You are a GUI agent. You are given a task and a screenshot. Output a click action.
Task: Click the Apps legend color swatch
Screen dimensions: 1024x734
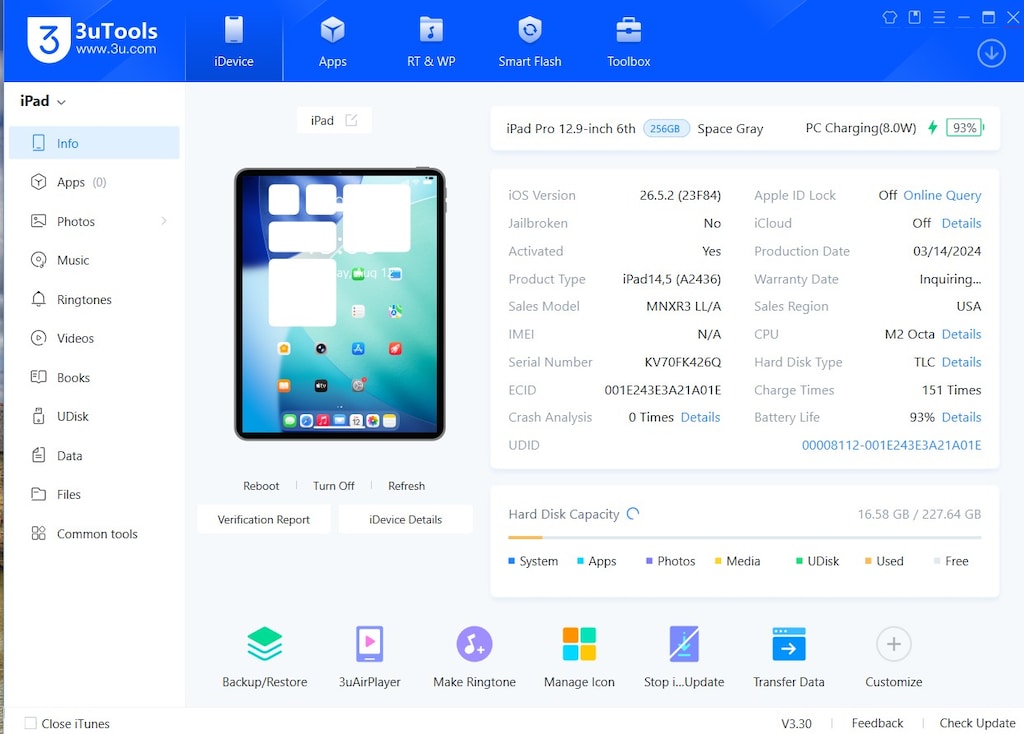coord(580,561)
